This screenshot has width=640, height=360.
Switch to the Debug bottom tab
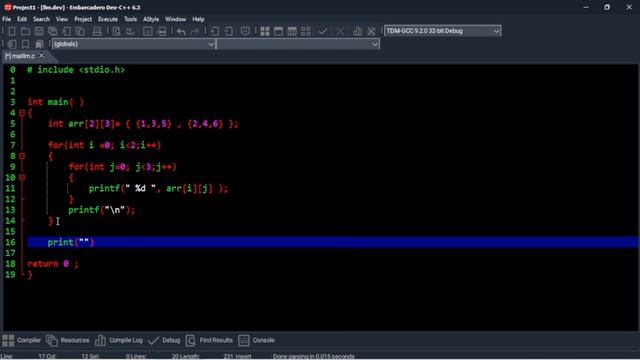[x=164, y=340]
